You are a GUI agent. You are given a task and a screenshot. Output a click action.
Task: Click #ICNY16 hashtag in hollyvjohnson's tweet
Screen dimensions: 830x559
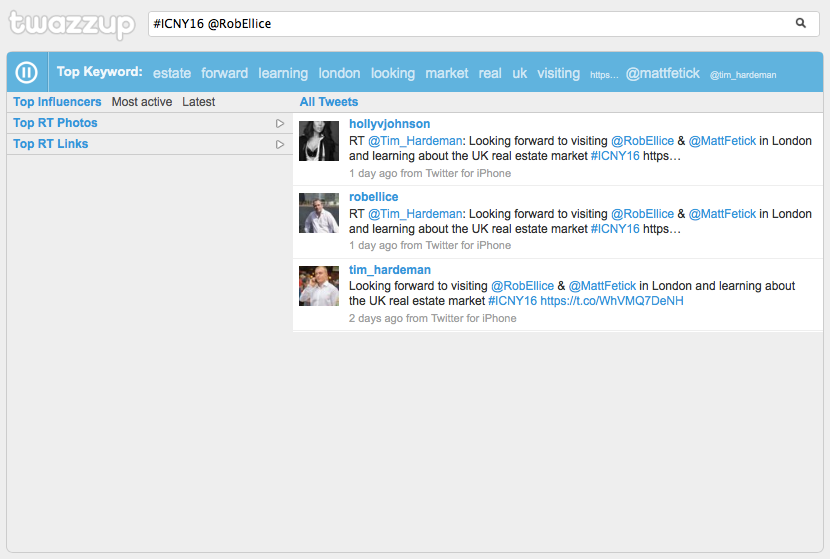coord(615,156)
